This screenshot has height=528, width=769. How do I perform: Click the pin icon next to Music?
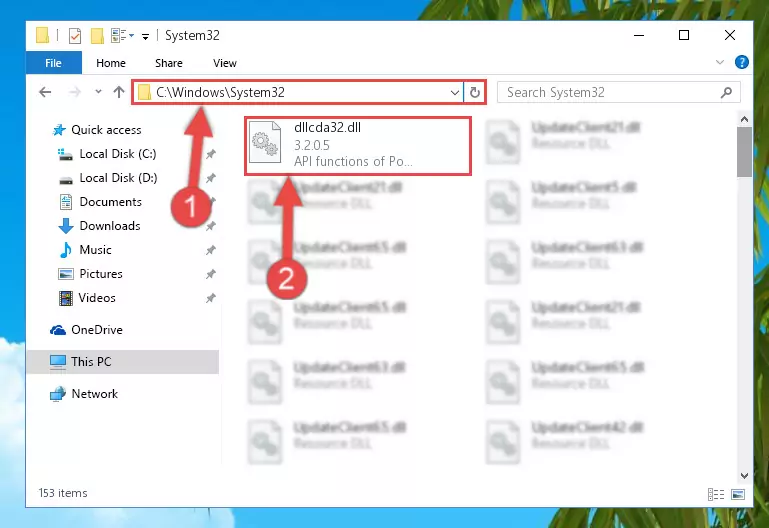click(210, 250)
